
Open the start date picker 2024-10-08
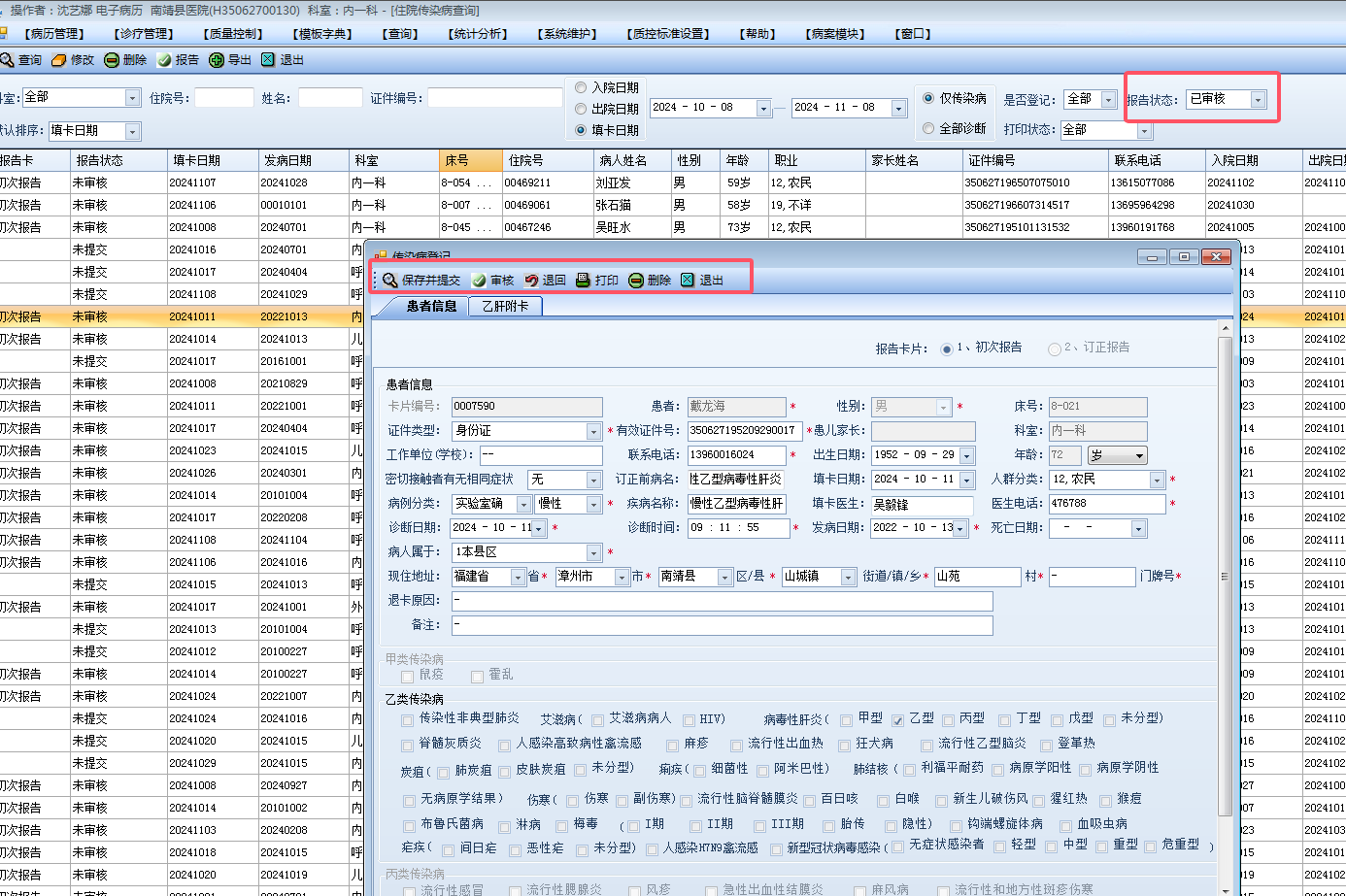pyautogui.click(x=763, y=108)
